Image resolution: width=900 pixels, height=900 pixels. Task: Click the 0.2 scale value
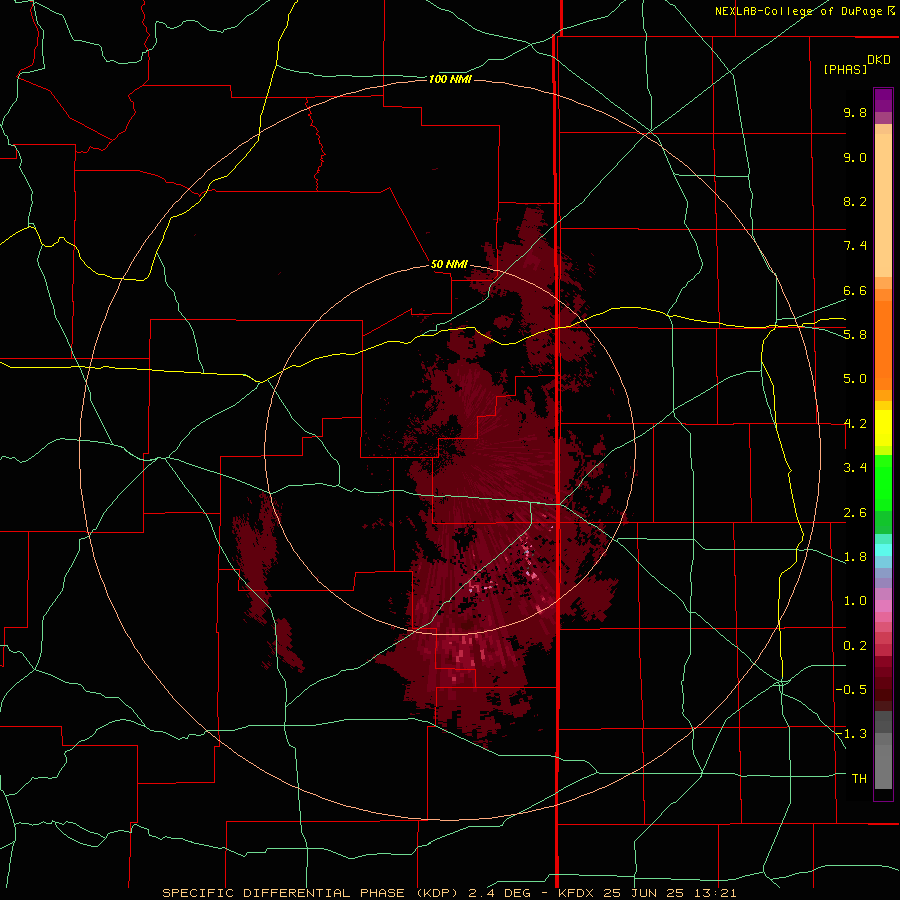point(855,646)
